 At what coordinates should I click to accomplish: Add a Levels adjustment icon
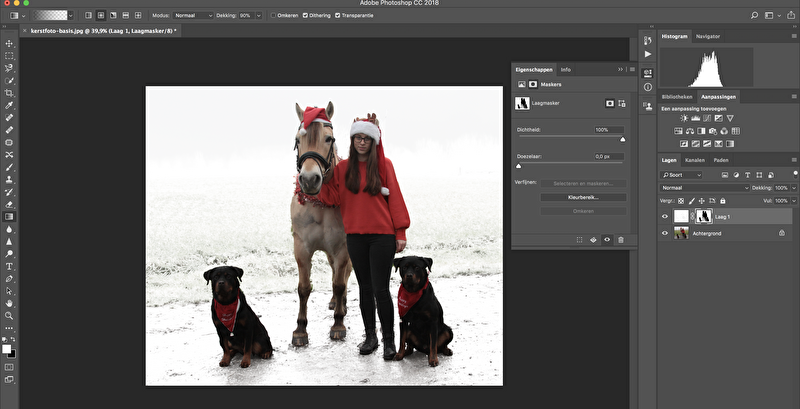(695, 118)
